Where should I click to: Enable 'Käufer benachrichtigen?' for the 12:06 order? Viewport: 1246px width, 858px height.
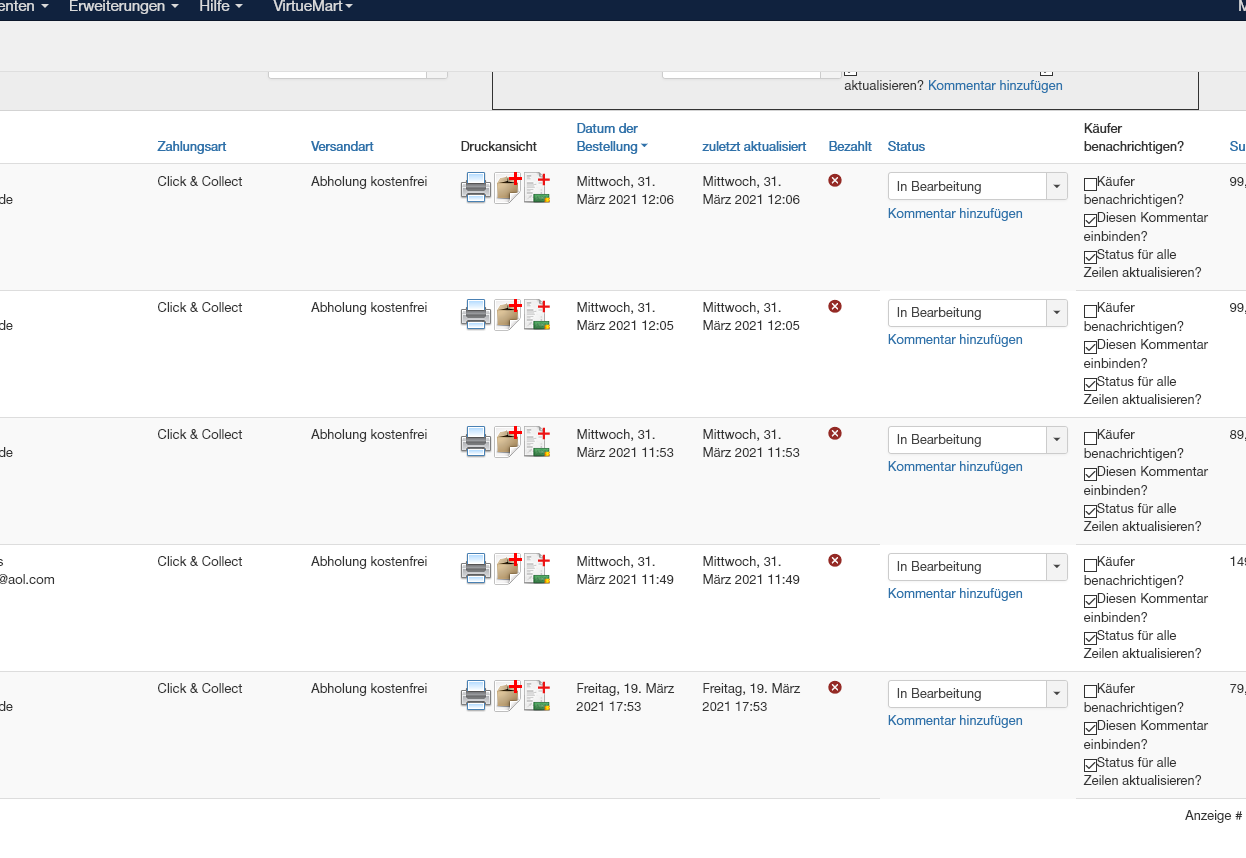click(x=1090, y=184)
